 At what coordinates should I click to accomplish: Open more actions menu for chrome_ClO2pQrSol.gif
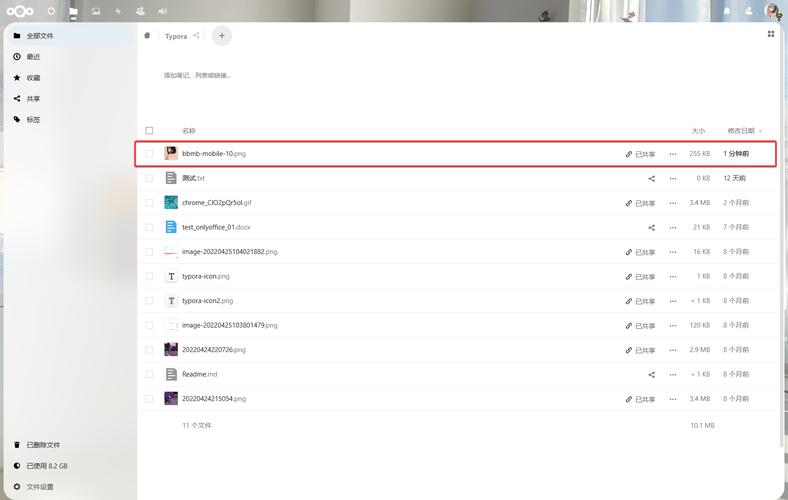(x=673, y=203)
